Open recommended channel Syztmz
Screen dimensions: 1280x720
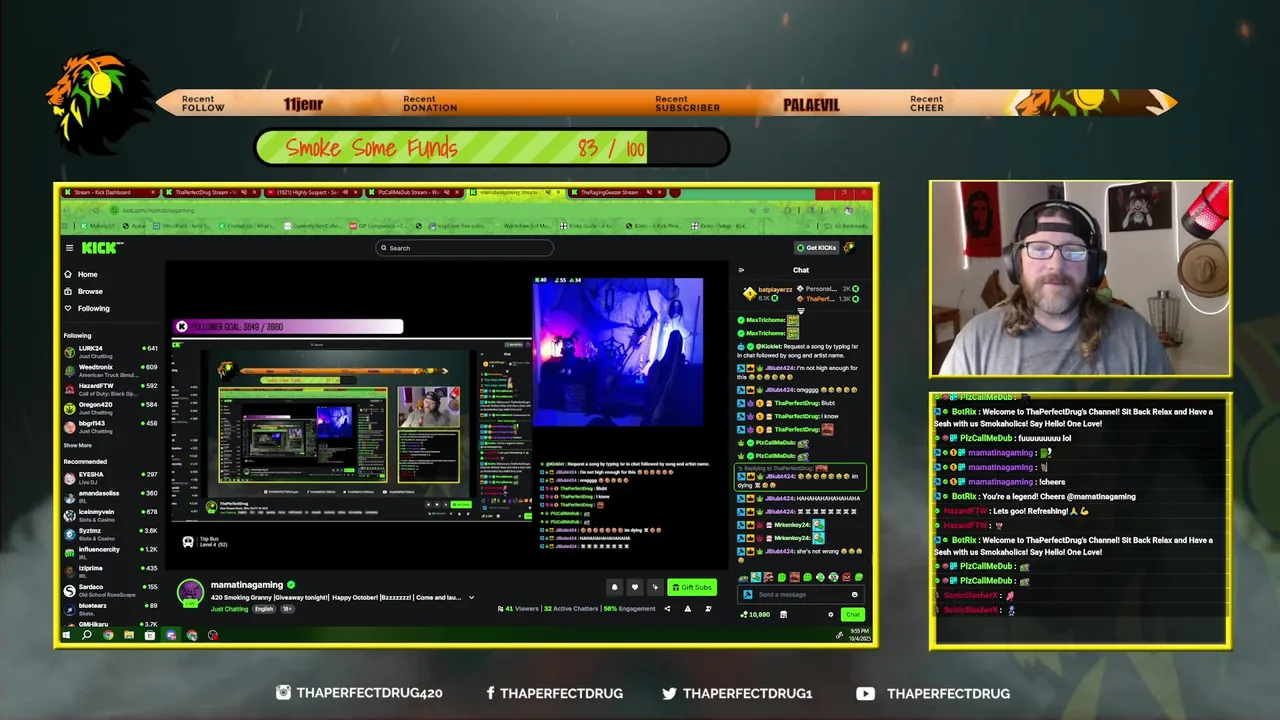click(111, 534)
